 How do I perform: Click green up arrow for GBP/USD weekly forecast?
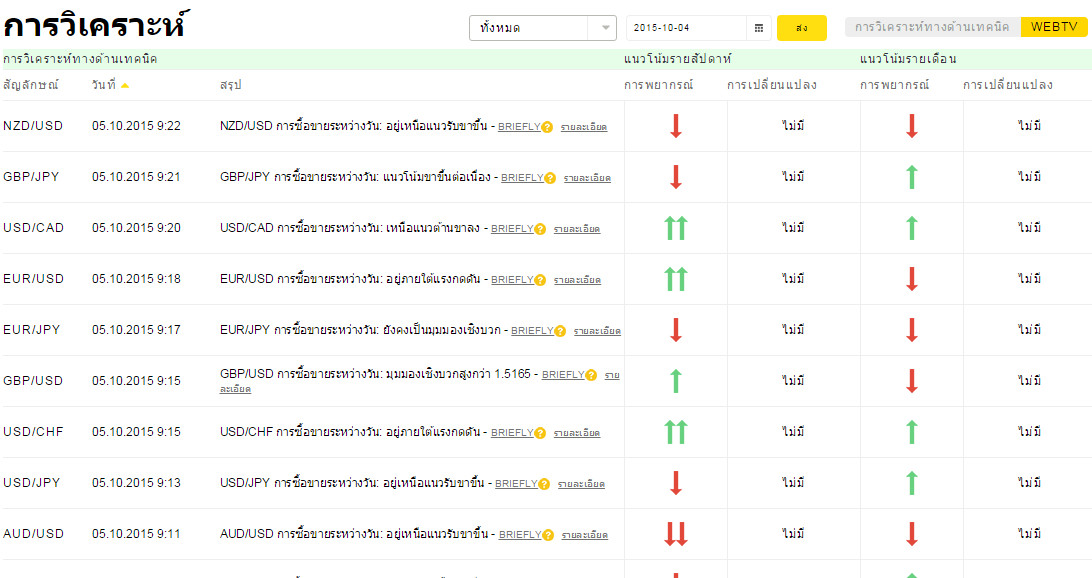pyautogui.click(x=676, y=381)
